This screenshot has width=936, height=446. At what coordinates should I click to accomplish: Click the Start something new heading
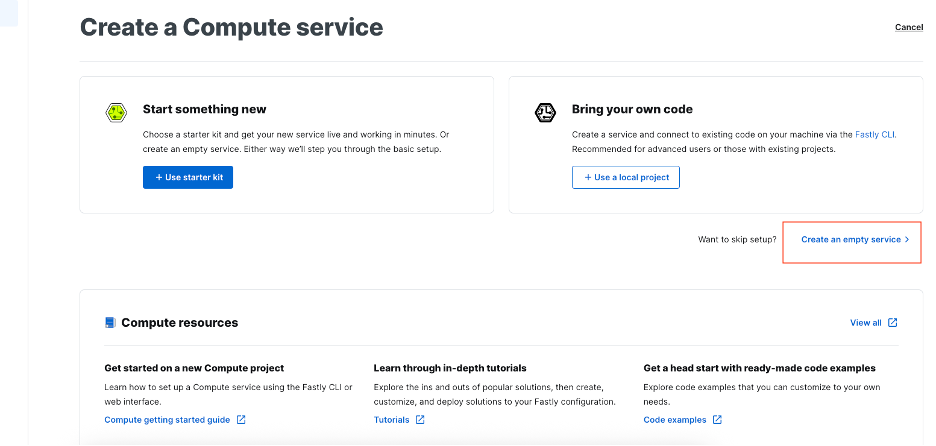pos(205,109)
